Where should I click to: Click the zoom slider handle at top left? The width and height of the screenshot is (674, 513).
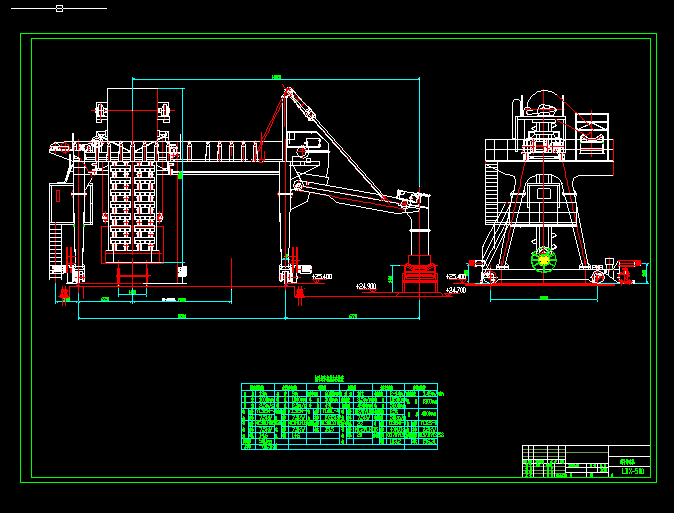coord(59,9)
